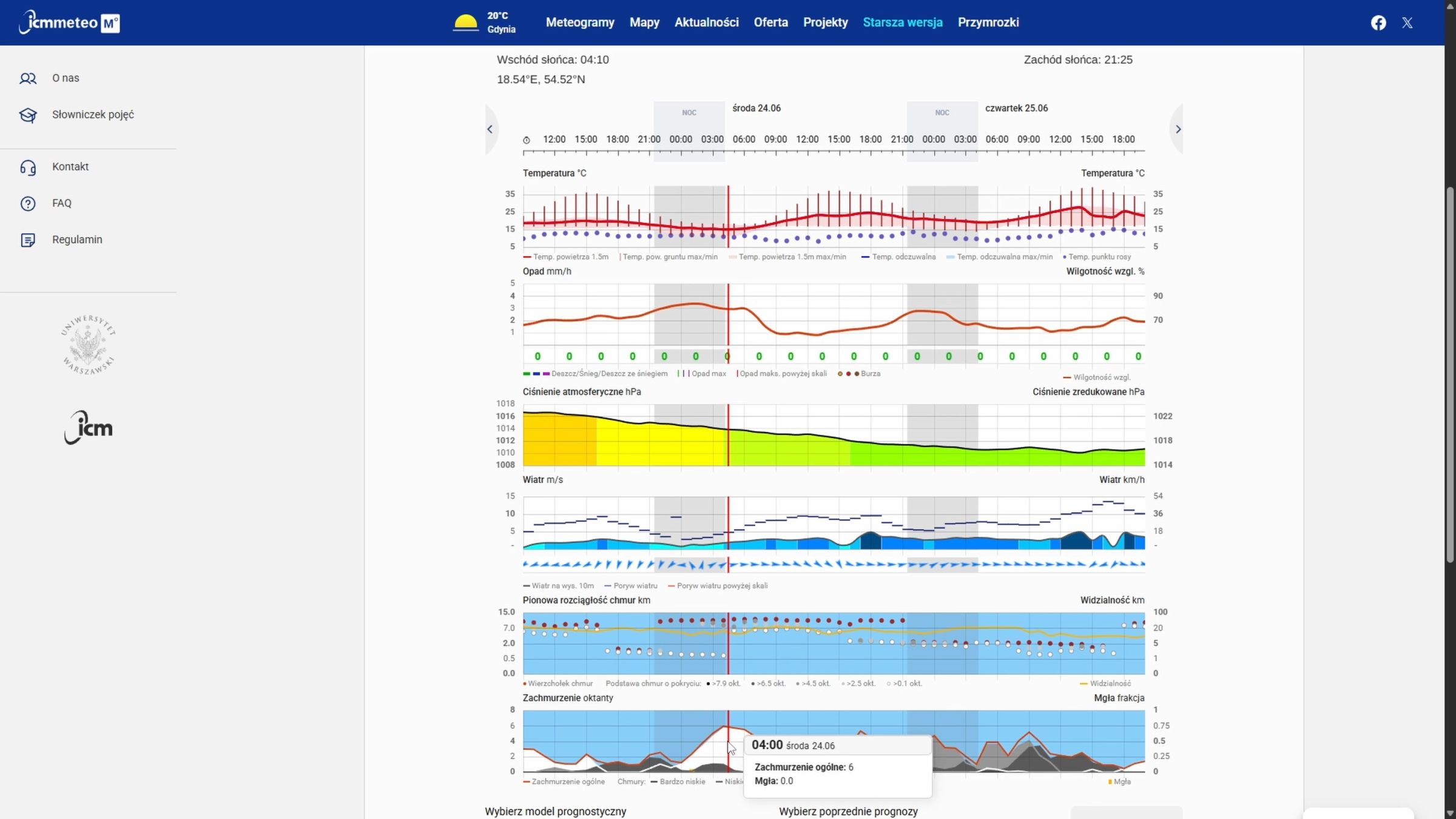Open the Przymrozki link
The image size is (1456, 819).
tap(988, 22)
